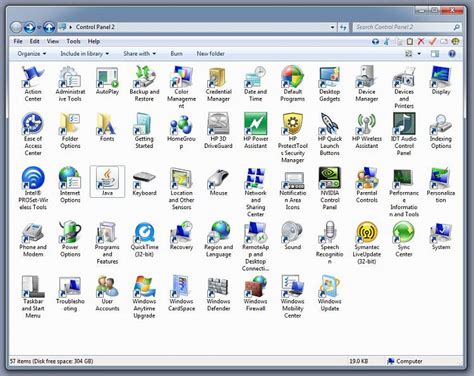Go forward with the Forward arrow
The width and height of the screenshot is (474, 376).
(x=29, y=27)
